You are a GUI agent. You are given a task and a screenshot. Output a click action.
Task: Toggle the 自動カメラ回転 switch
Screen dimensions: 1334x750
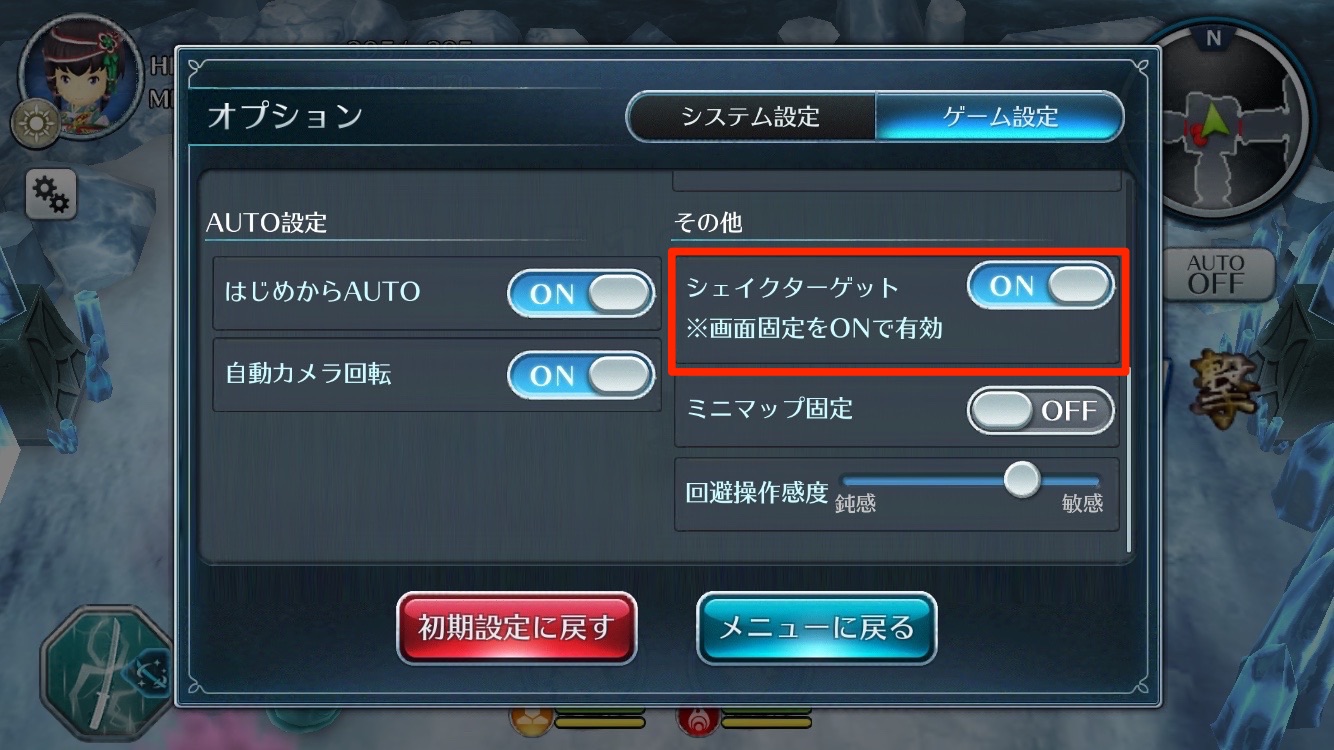pyautogui.click(x=581, y=375)
